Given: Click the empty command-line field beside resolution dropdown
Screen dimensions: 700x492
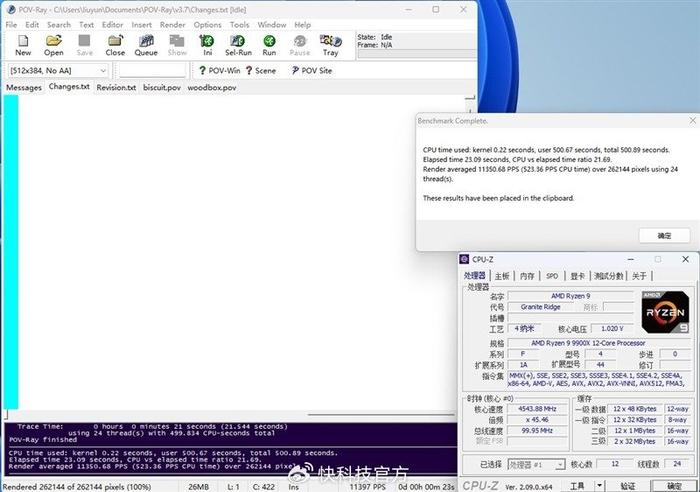Looking at the screenshot, I should click(152, 71).
